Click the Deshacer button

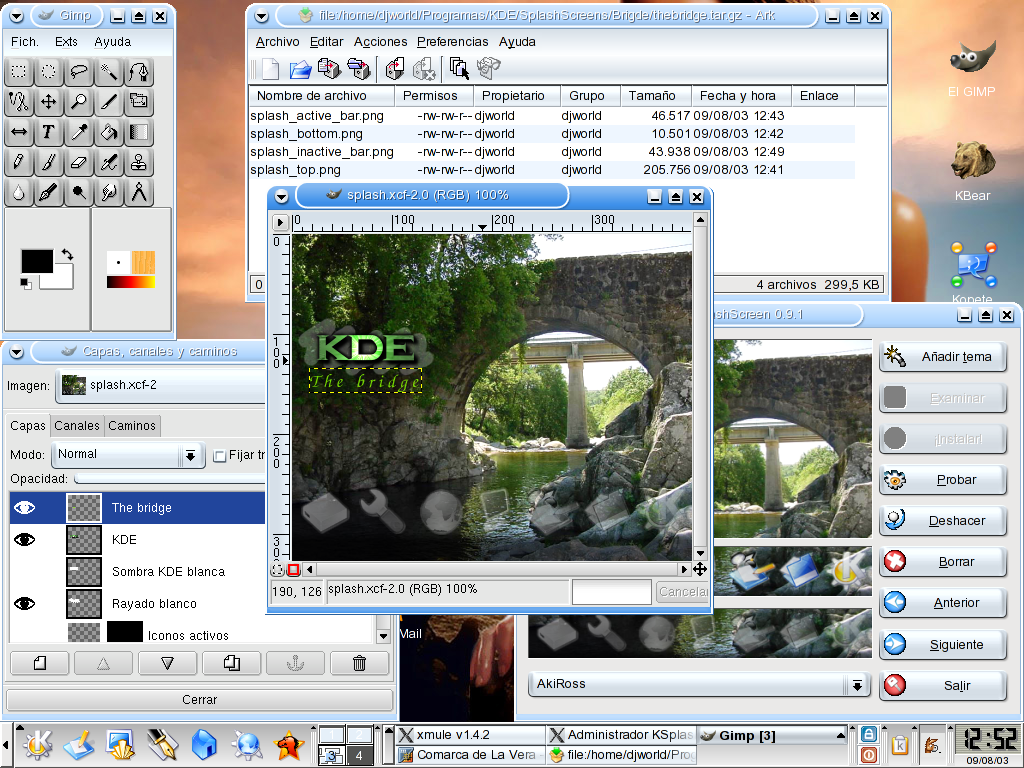(x=942, y=521)
